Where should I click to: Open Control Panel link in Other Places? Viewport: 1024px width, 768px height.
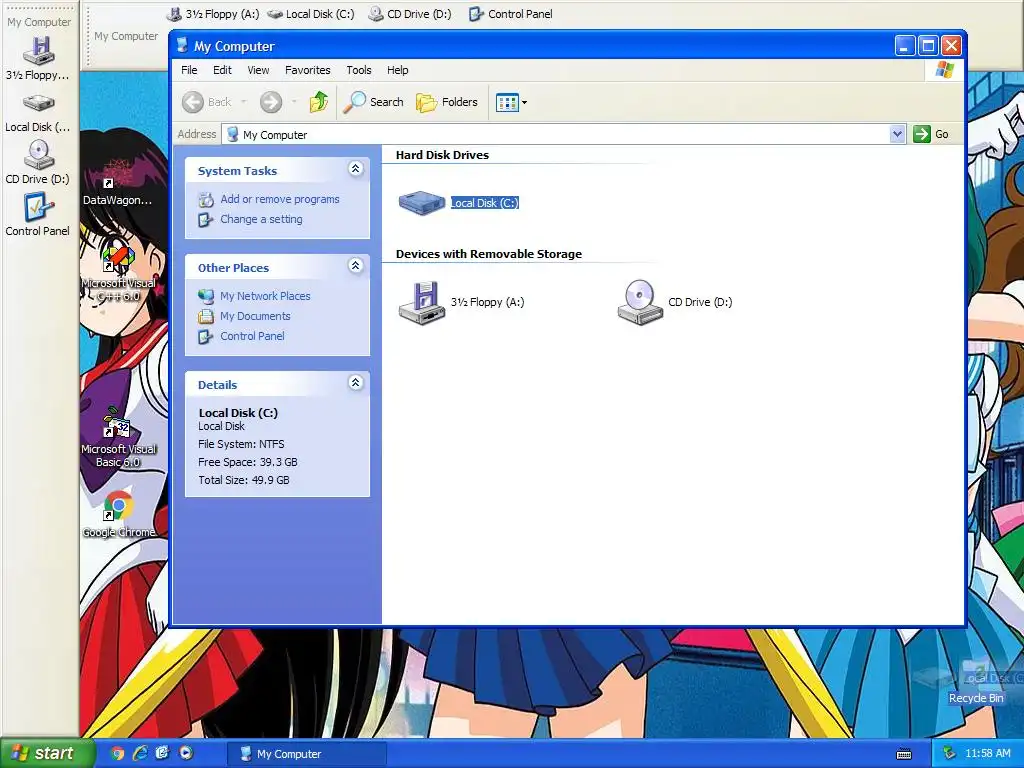[x=252, y=336]
